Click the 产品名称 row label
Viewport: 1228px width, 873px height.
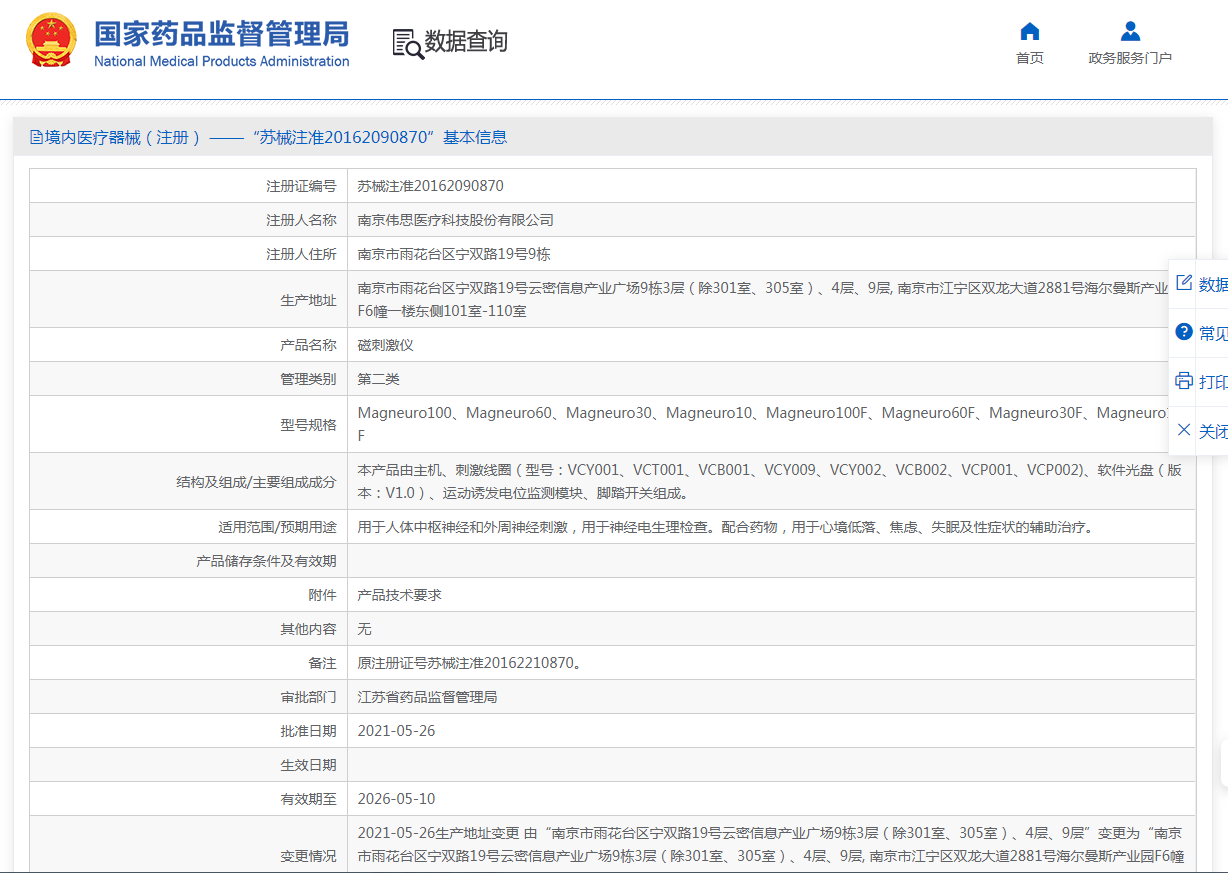(x=308, y=345)
